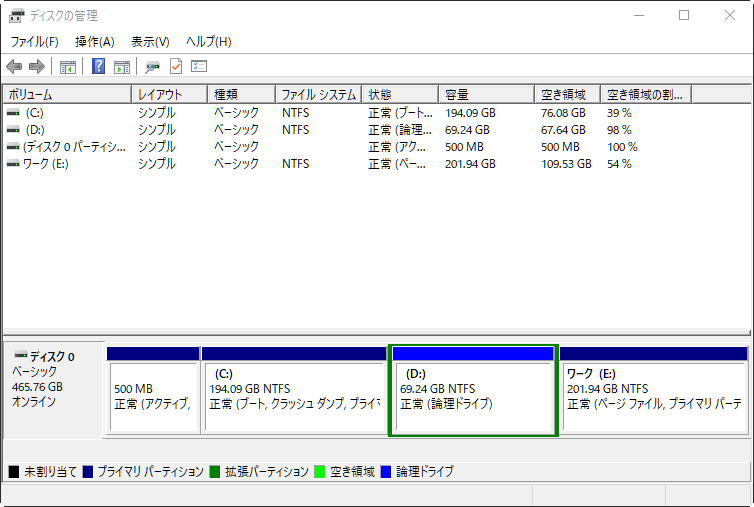The image size is (754, 507).
Task: Click the 67.64 GB free space cell
Action: (563, 130)
